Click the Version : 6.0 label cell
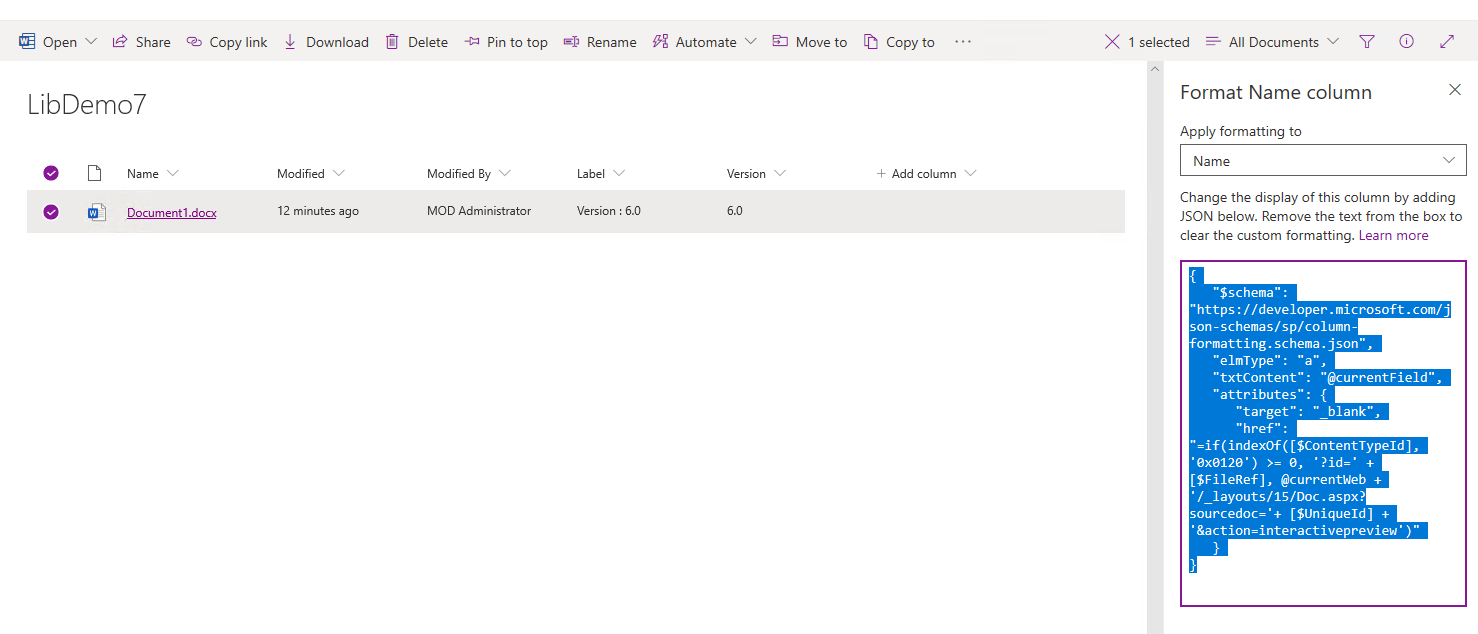Viewport: 1478px width, 634px height. tap(609, 211)
